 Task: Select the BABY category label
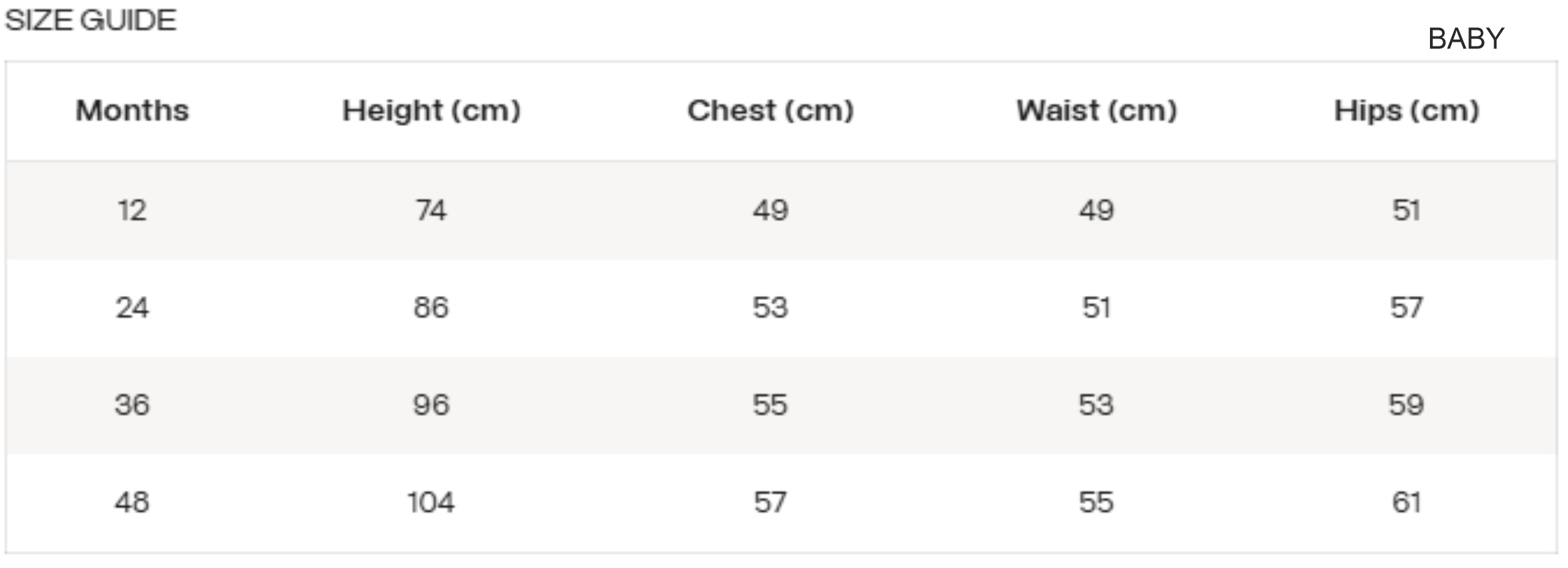pyautogui.click(x=1465, y=39)
